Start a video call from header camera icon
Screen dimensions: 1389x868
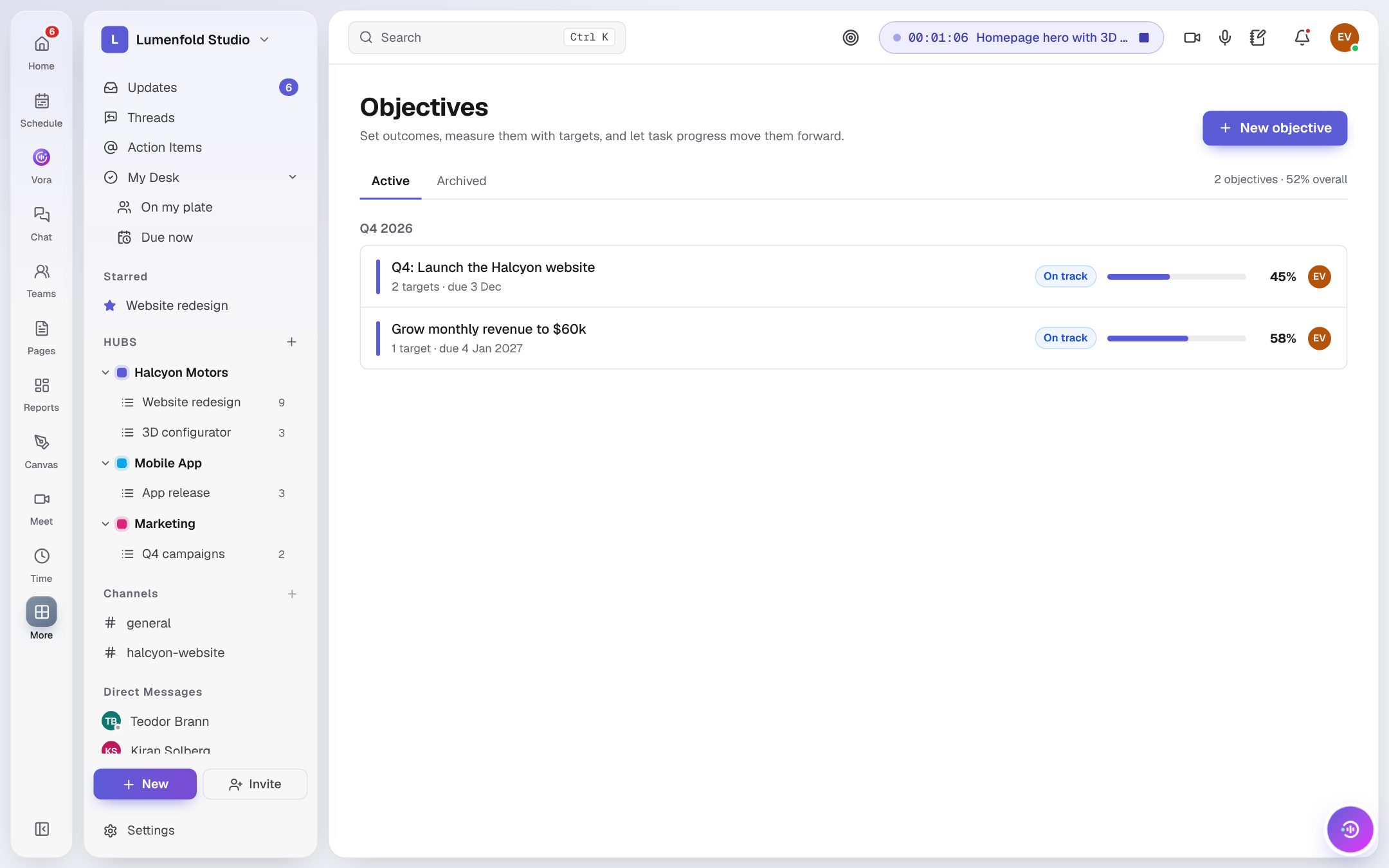[x=1192, y=37]
